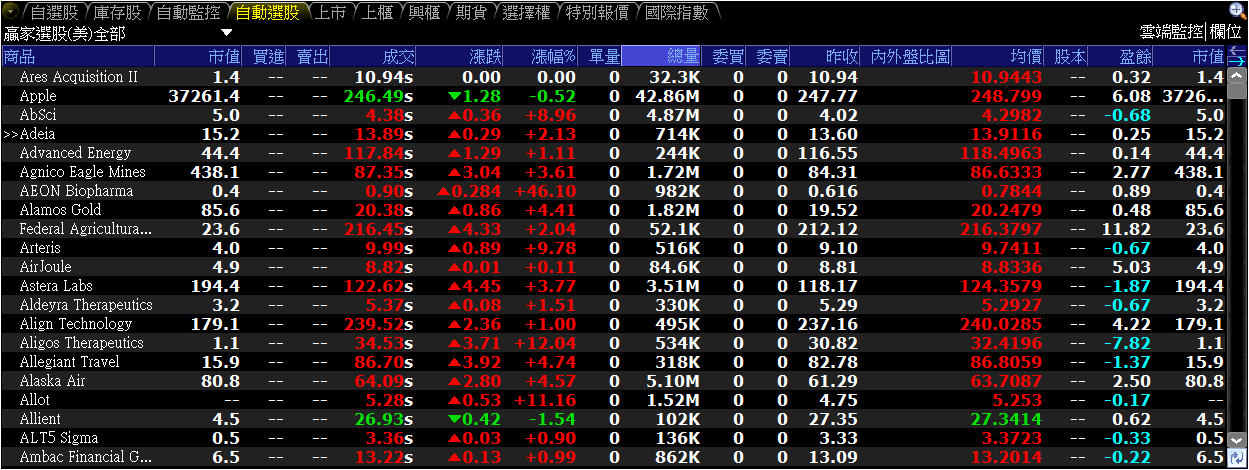
Task: Select the Arteris stock row
Action: pyautogui.click(x=614, y=248)
